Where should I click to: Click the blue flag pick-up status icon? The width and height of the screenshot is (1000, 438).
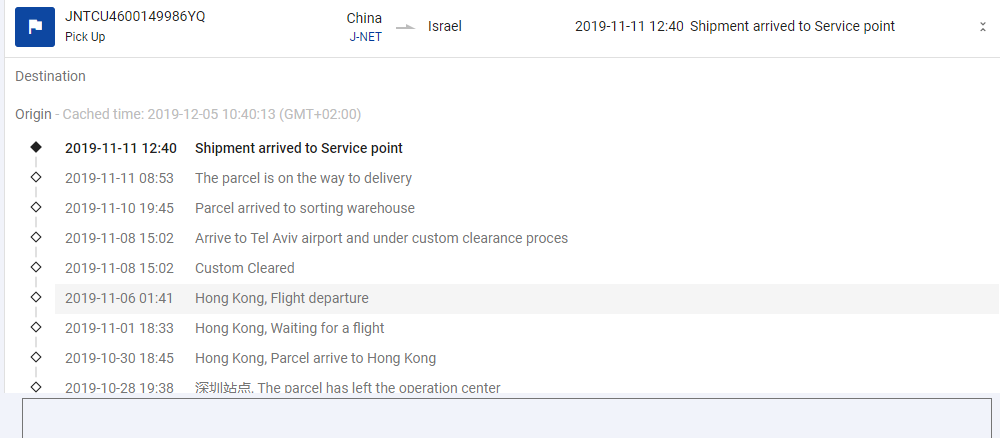coord(35,27)
